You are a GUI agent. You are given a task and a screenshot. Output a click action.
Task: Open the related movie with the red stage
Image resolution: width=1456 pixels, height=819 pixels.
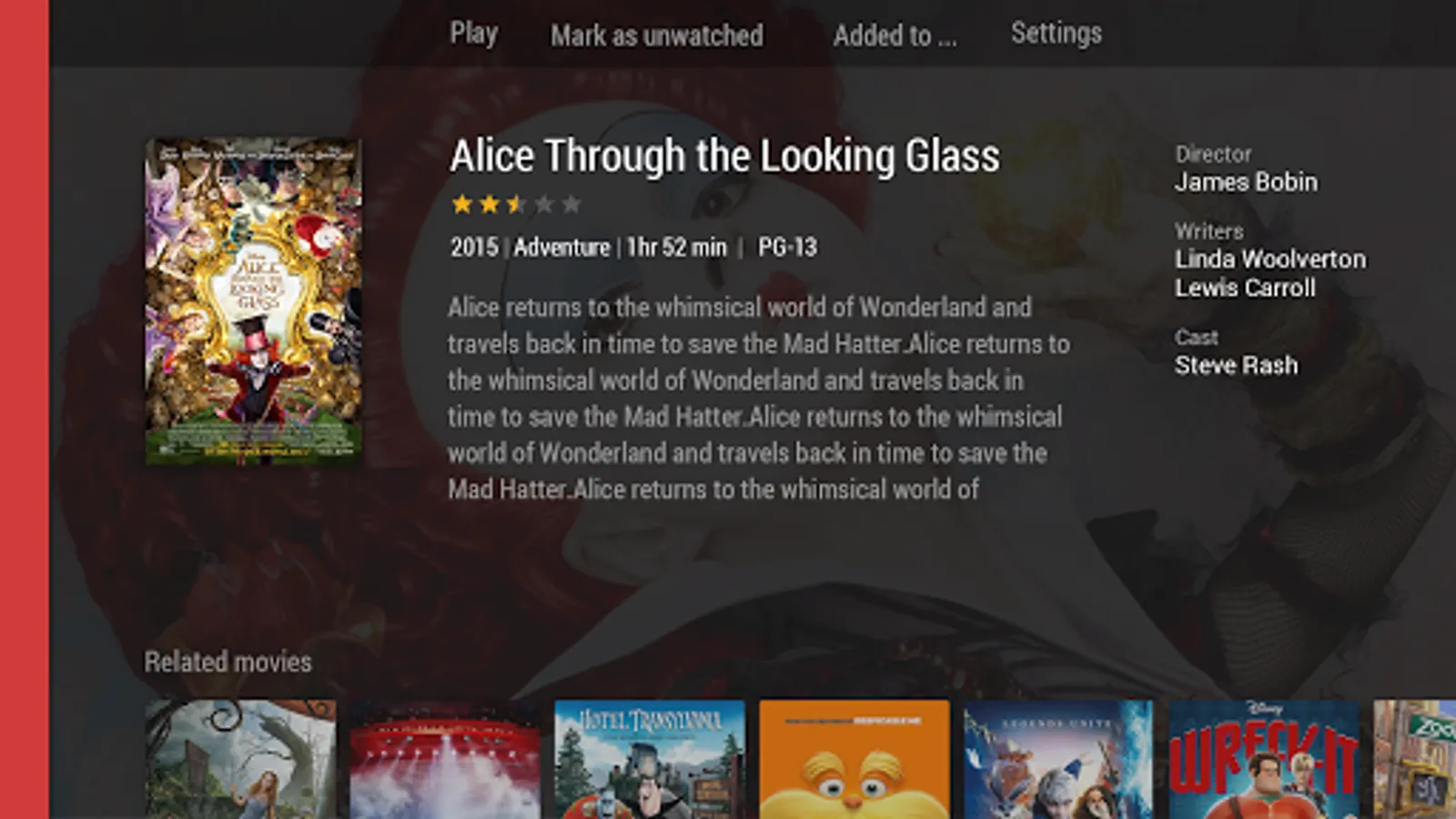pyautogui.click(x=445, y=759)
